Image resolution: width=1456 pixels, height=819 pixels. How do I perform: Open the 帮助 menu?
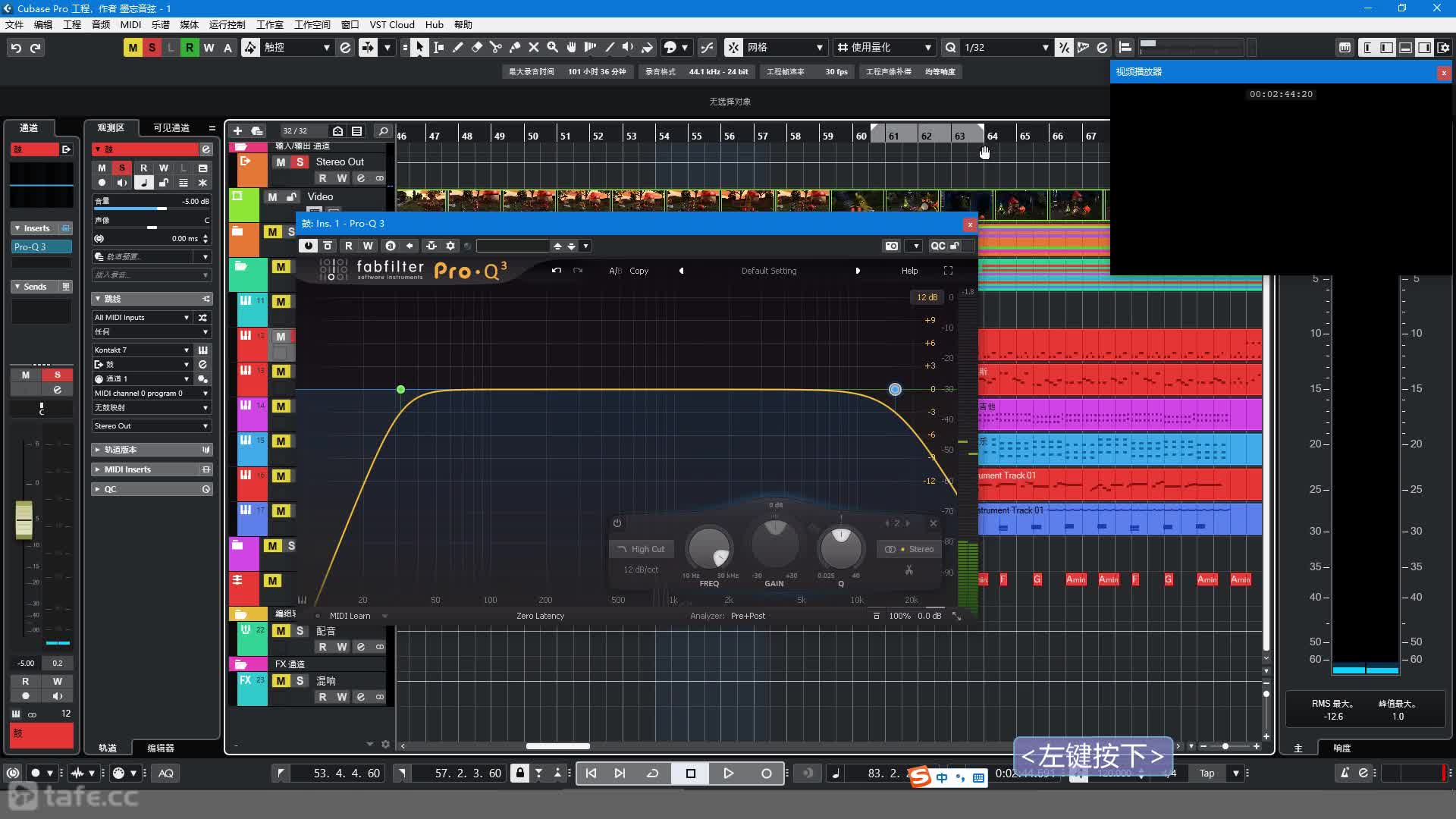click(x=463, y=24)
